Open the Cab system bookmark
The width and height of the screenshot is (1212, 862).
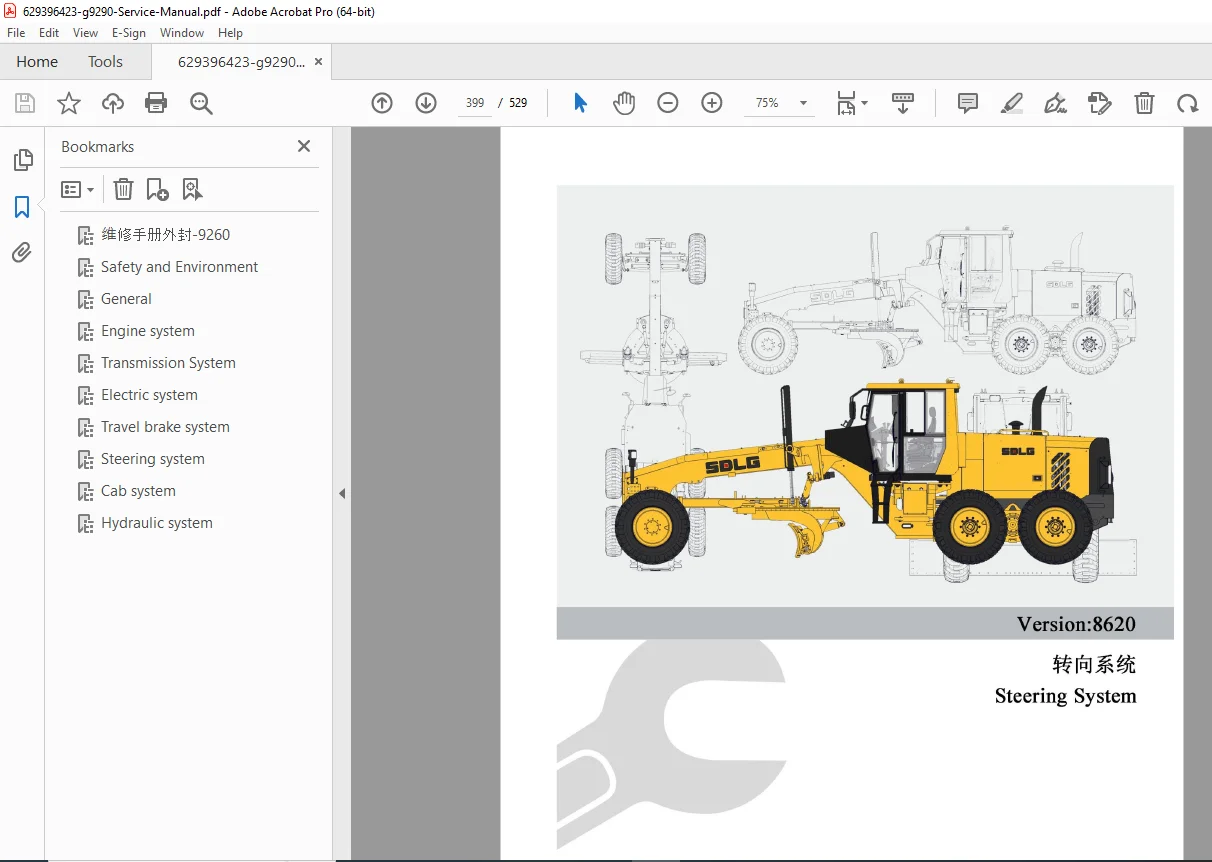click(x=138, y=491)
